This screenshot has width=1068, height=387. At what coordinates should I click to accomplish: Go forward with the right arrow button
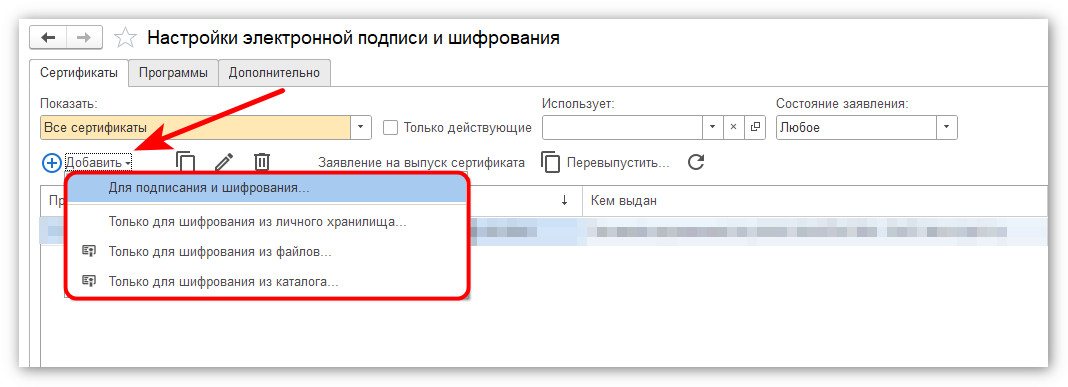coord(84,37)
